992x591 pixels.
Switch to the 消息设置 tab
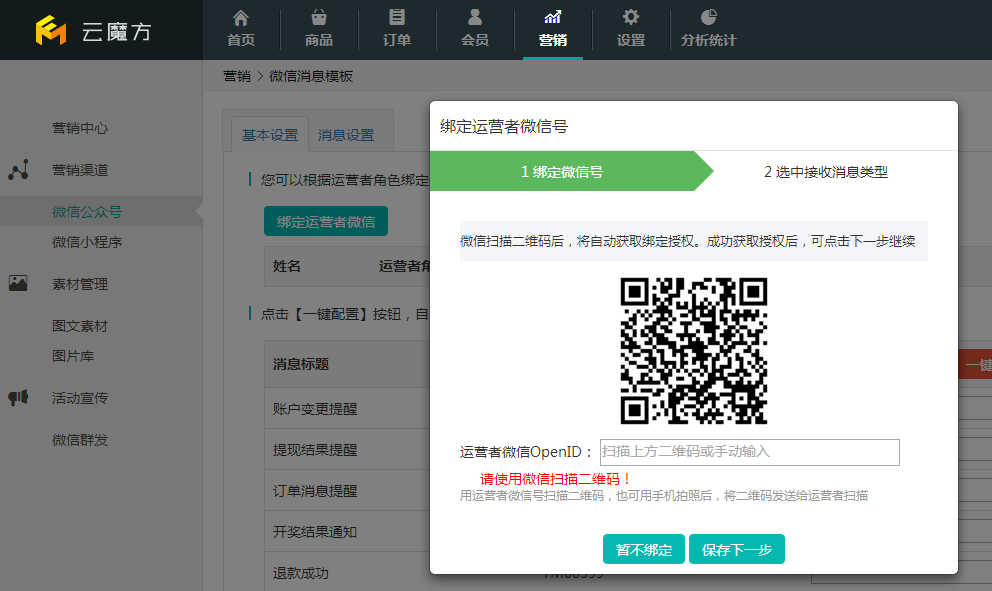346,135
